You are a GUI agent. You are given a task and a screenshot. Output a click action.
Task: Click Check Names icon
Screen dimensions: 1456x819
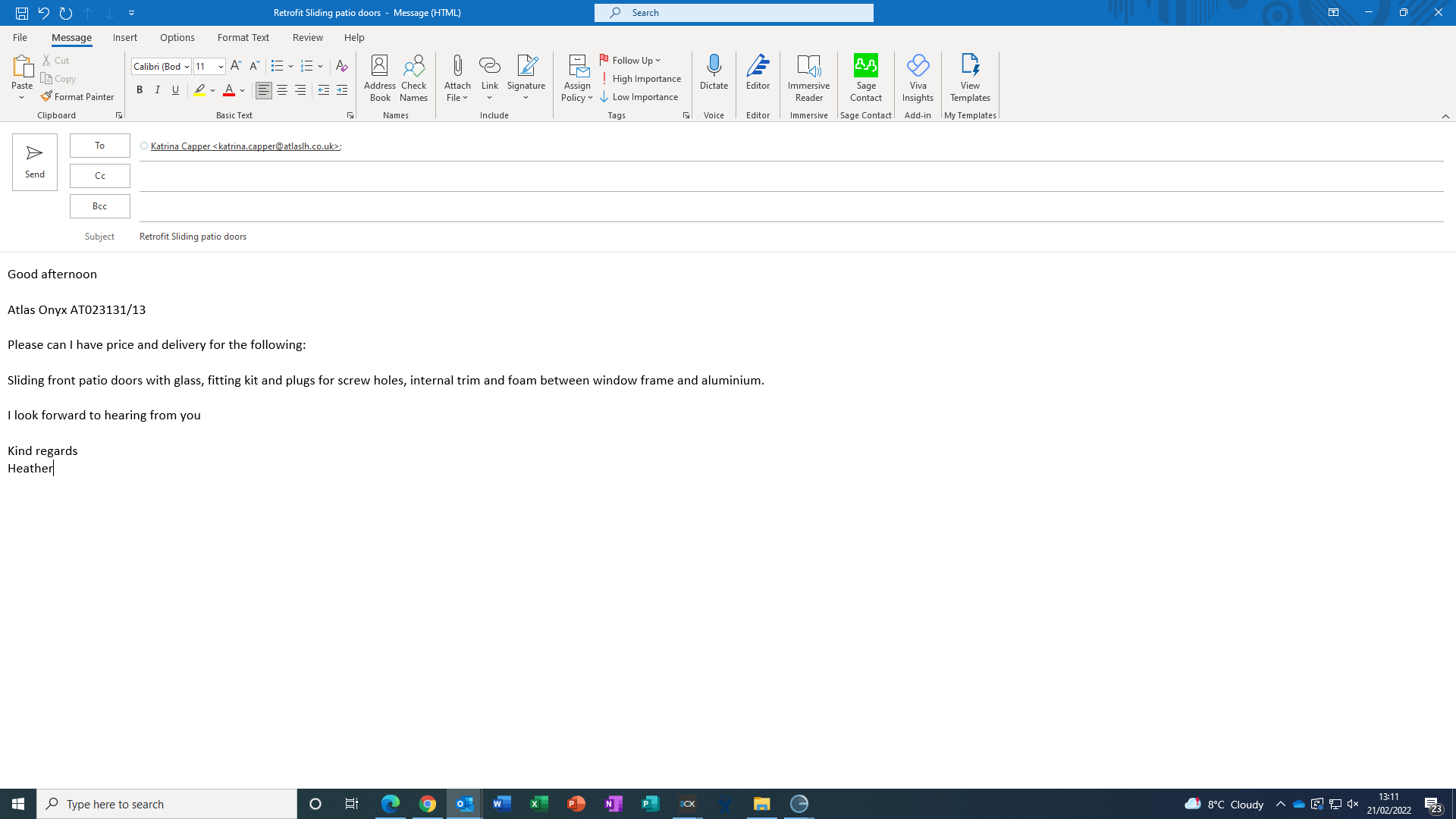point(413,77)
